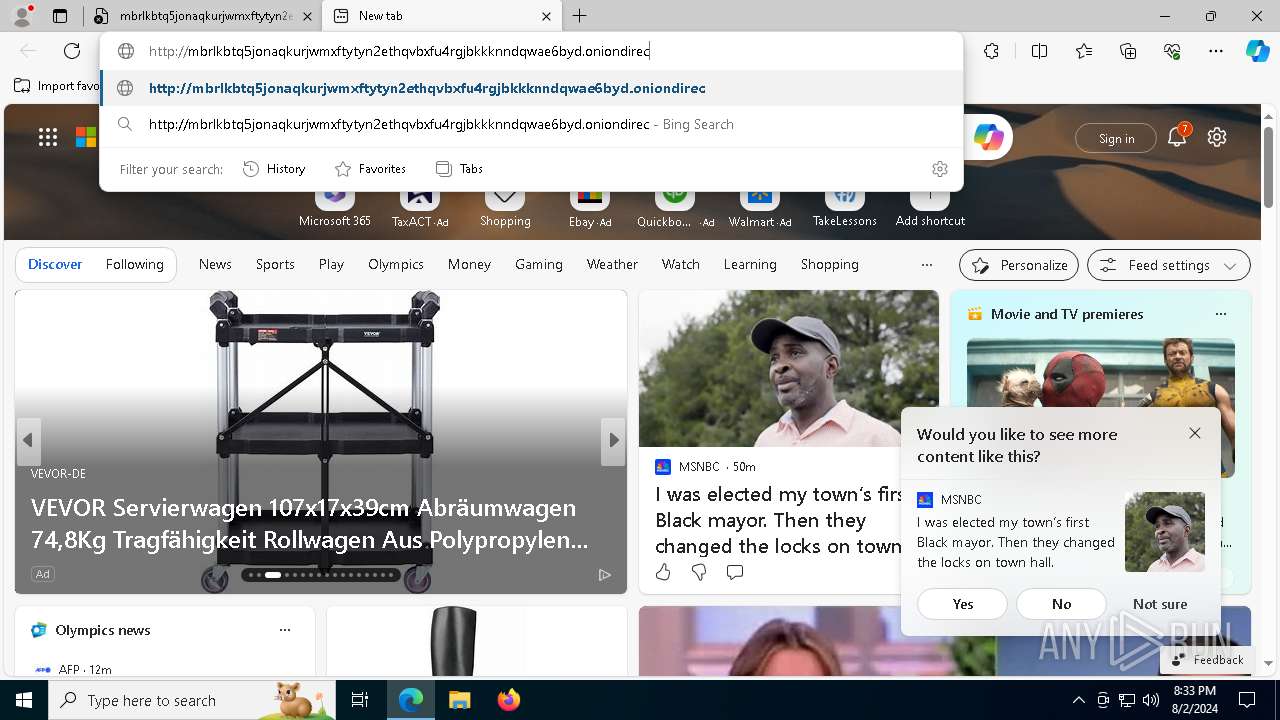The image size is (1280, 720).
Task: Click into the address bar URL field
Action: pyautogui.click(x=531, y=51)
